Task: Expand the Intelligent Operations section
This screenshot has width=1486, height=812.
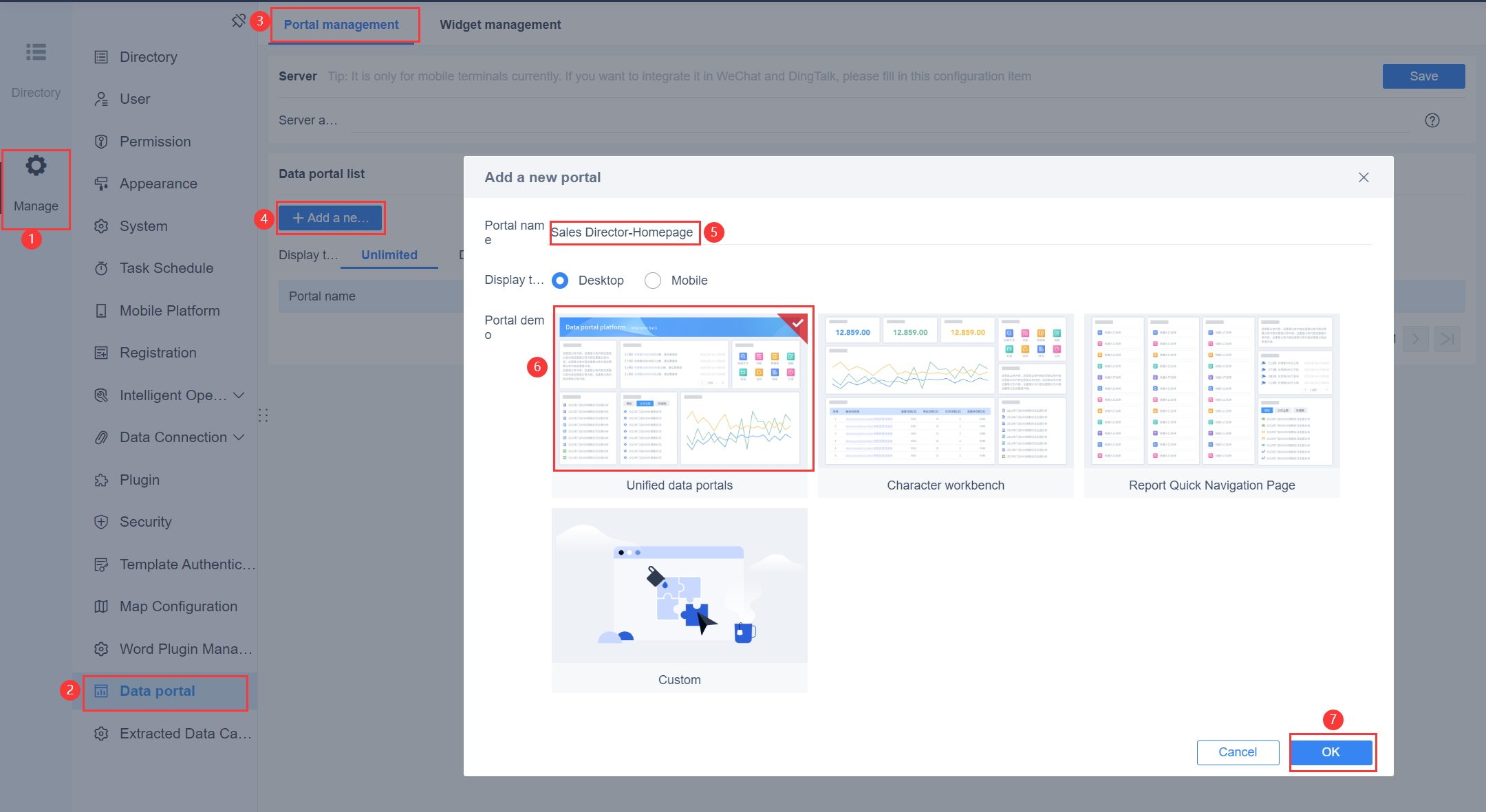Action: [x=239, y=395]
